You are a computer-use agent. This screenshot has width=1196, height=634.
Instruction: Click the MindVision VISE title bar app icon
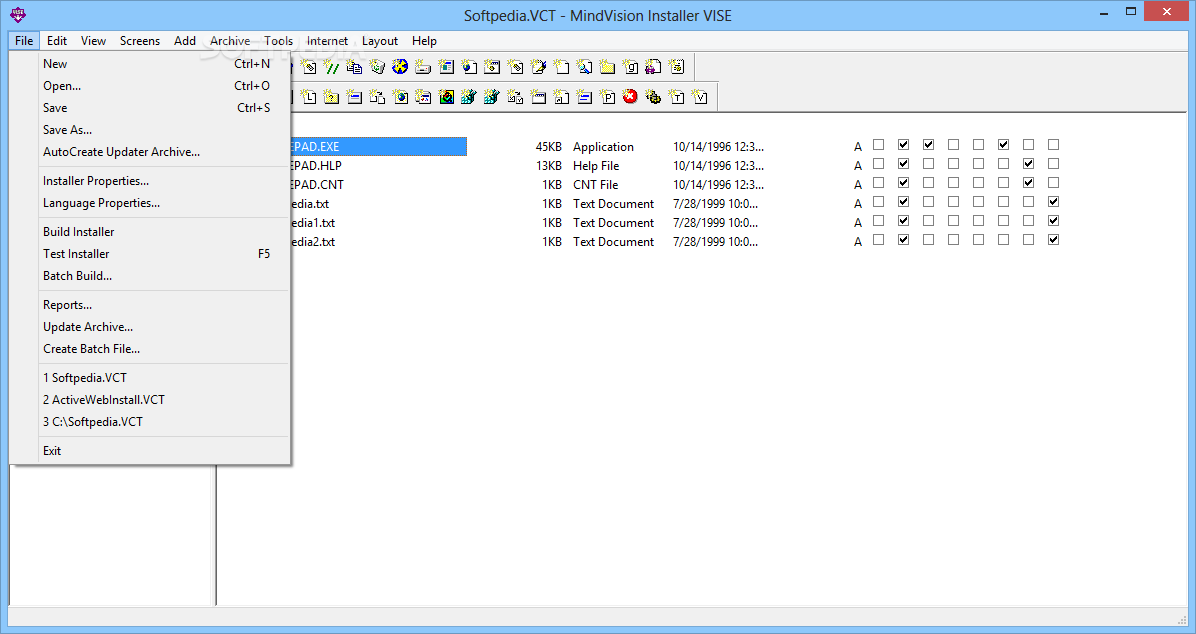[18, 14]
